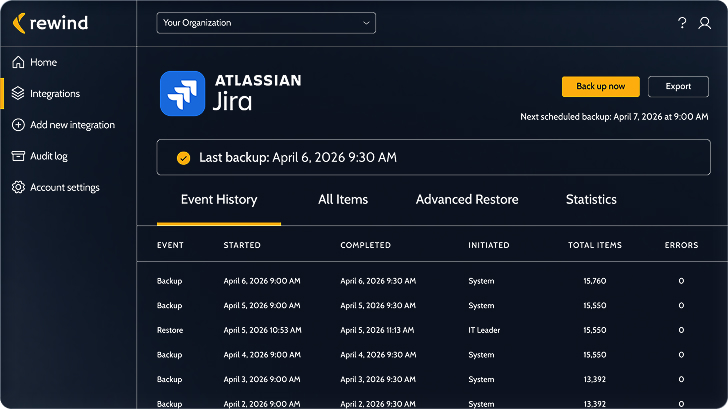Viewport: 728px width, 409px height.
Task: Switch to the All Items tab
Action: pos(343,200)
